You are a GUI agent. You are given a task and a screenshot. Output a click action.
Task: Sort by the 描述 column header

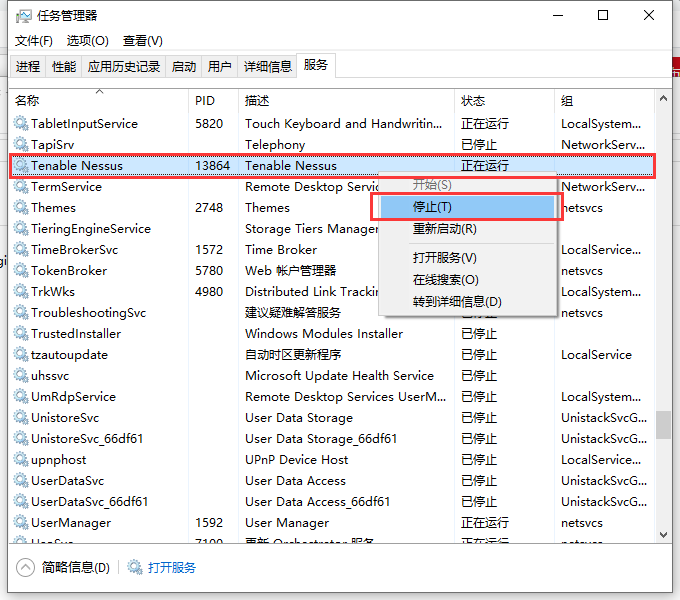(346, 101)
